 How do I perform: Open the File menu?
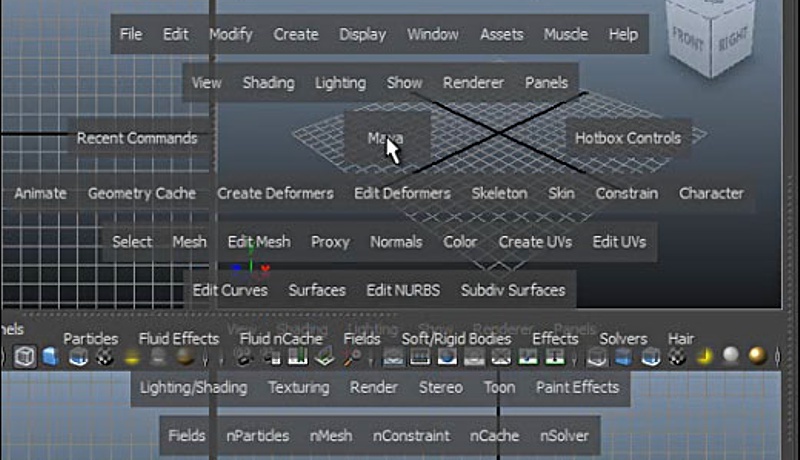click(131, 34)
